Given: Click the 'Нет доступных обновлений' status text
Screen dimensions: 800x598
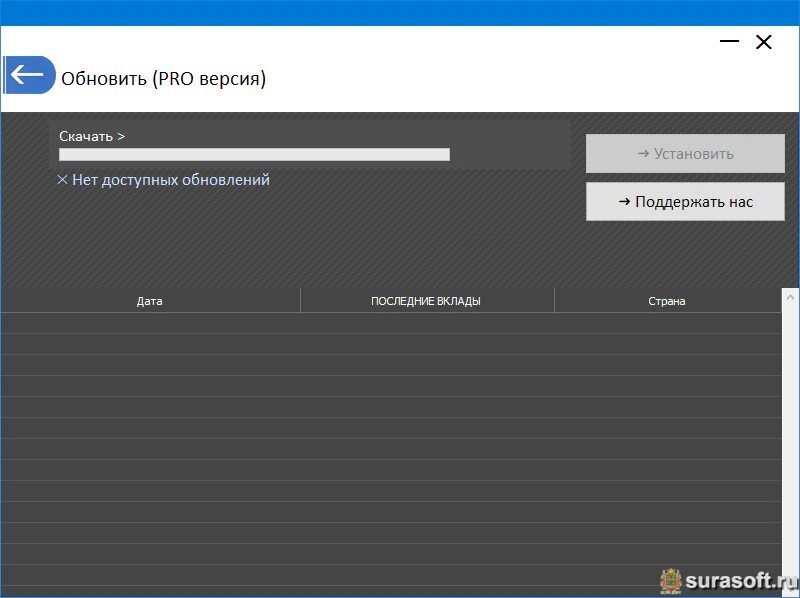Looking at the screenshot, I should (170, 181).
